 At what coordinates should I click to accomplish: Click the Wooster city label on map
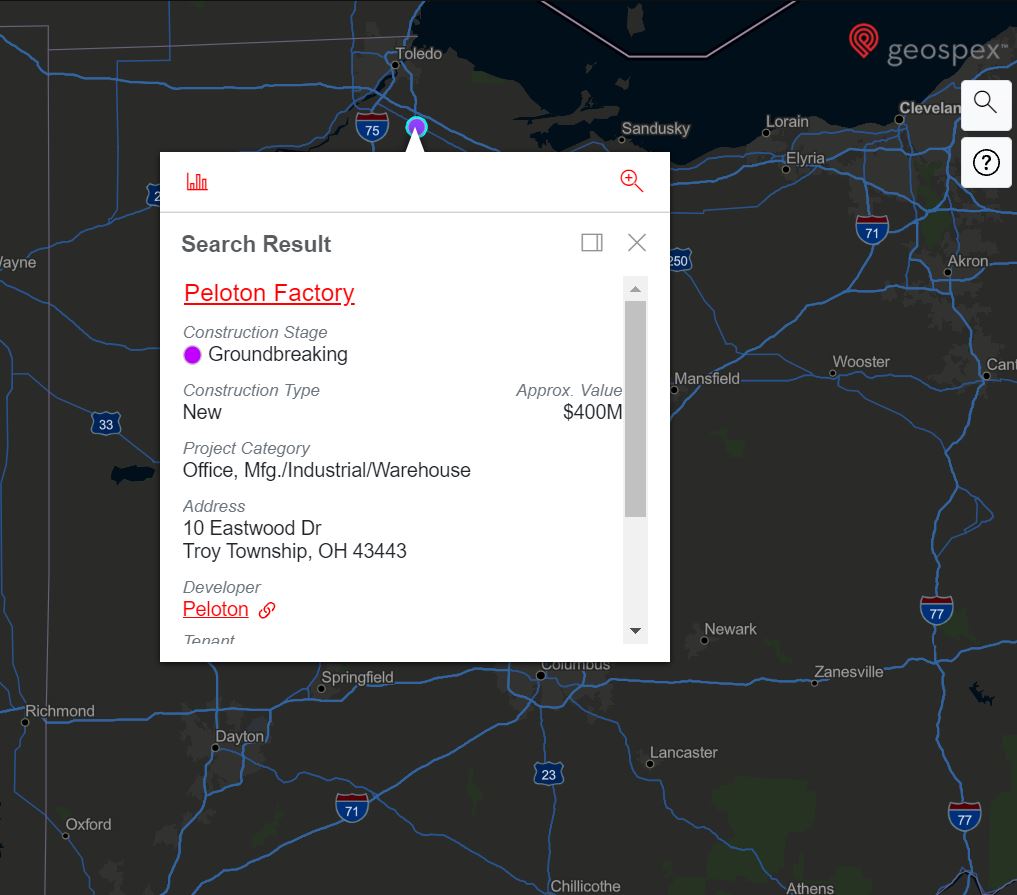pyautogui.click(x=861, y=362)
